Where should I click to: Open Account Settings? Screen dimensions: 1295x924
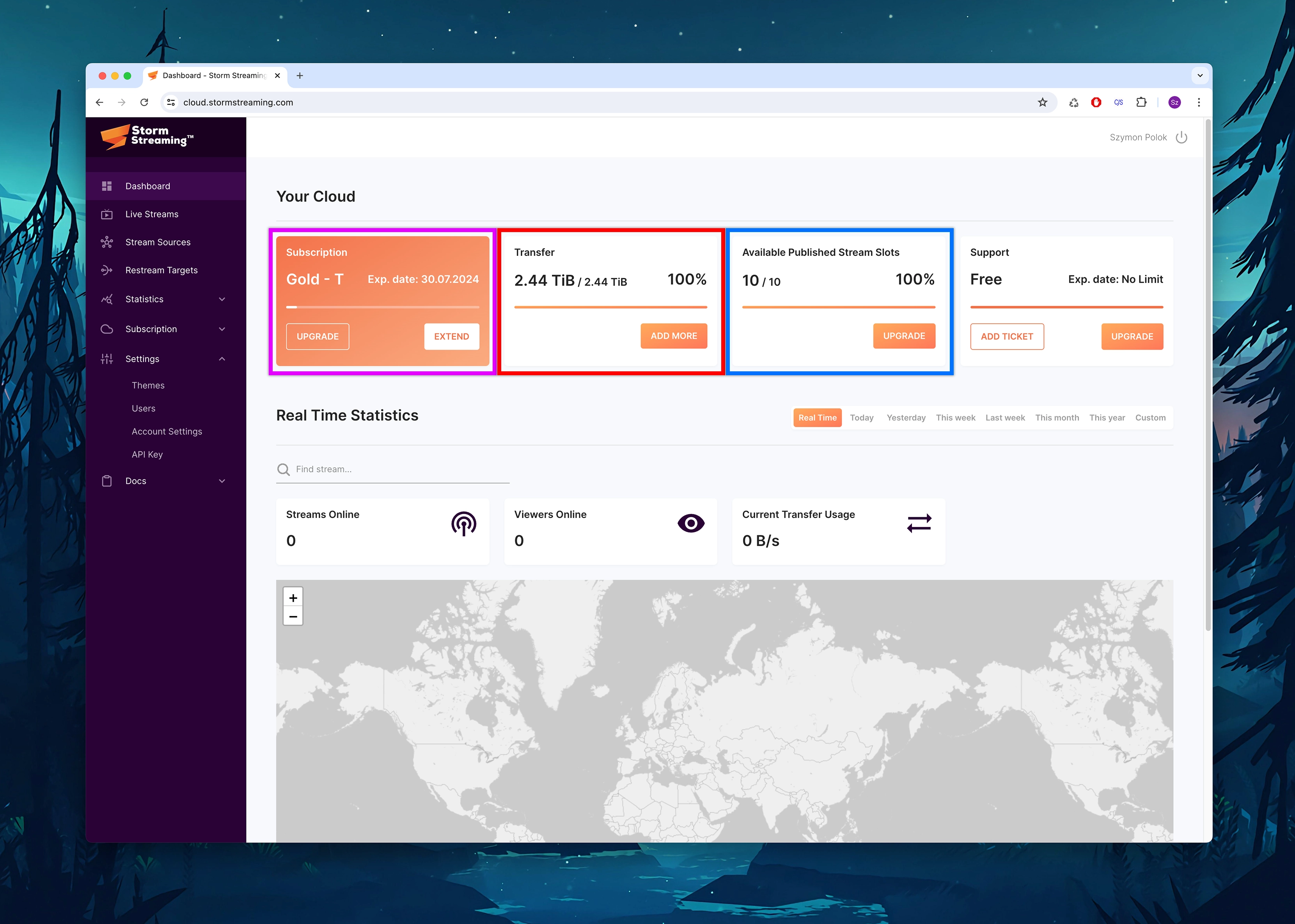[x=167, y=431]
